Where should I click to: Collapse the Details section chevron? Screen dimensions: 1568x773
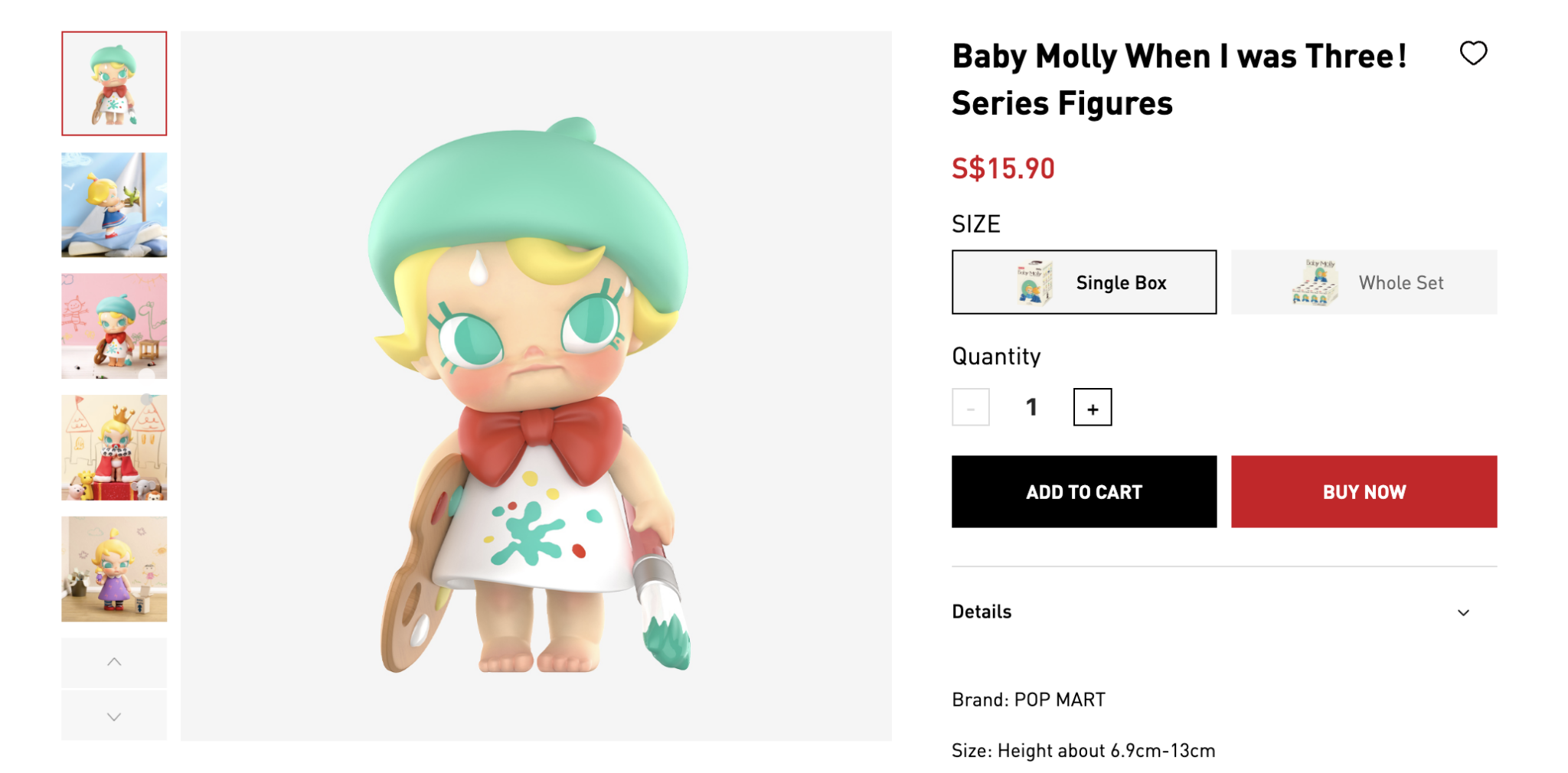1463,612
